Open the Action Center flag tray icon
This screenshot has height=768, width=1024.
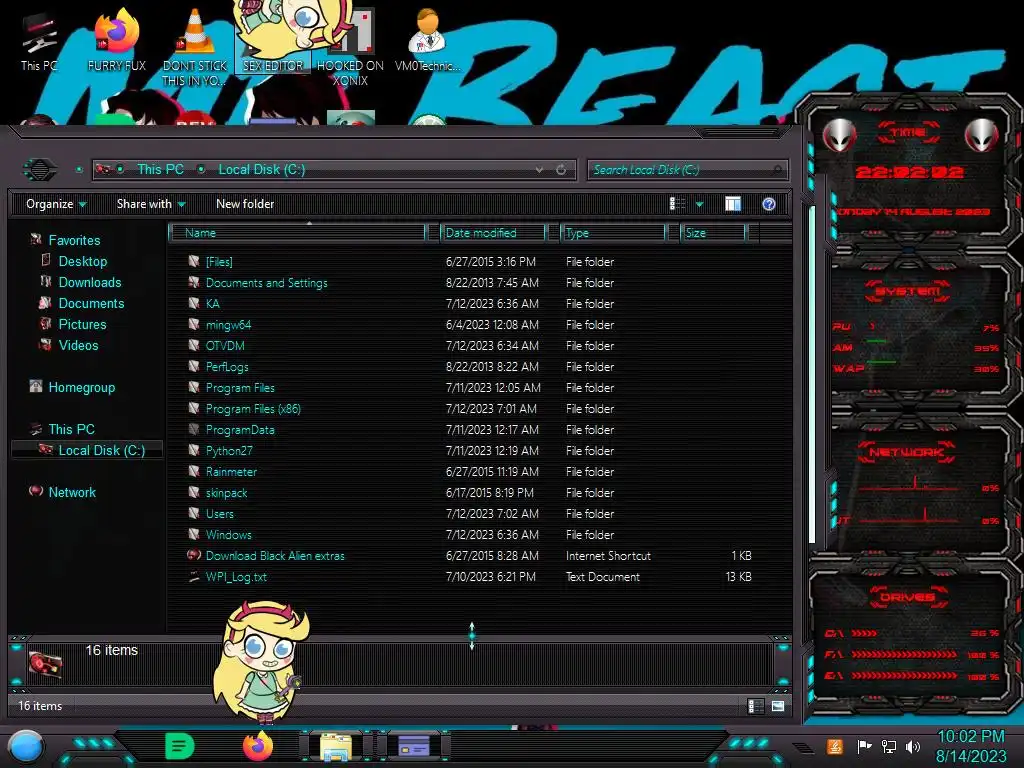click(864, 746)
